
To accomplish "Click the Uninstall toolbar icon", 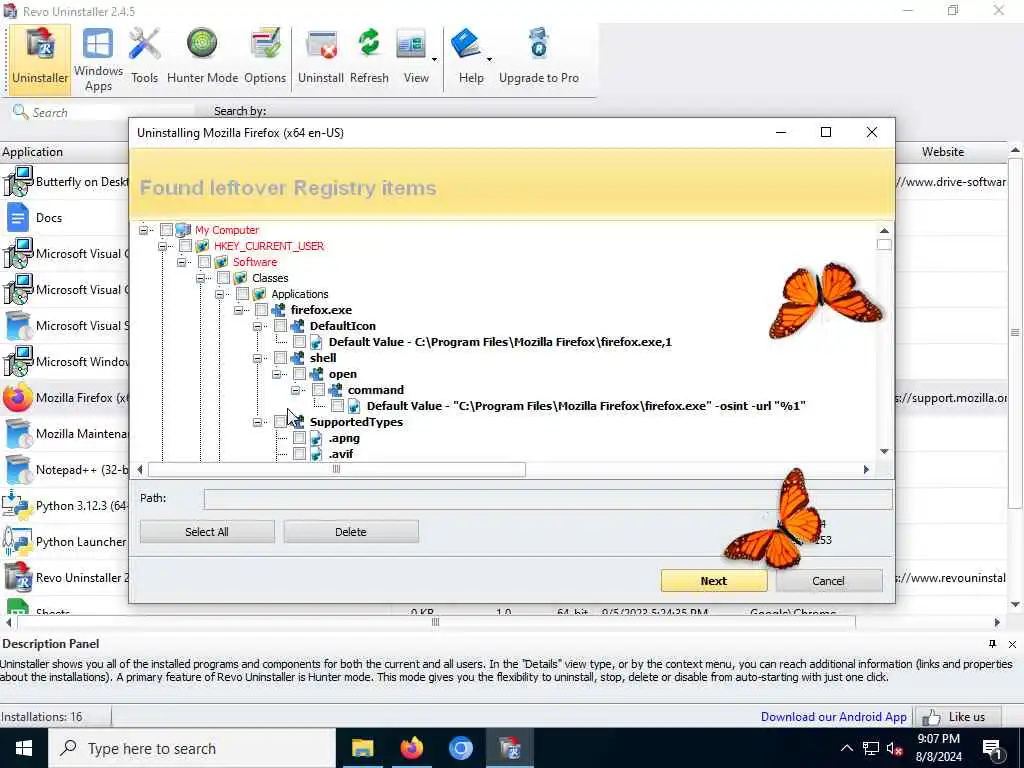I will click(321, 57).
